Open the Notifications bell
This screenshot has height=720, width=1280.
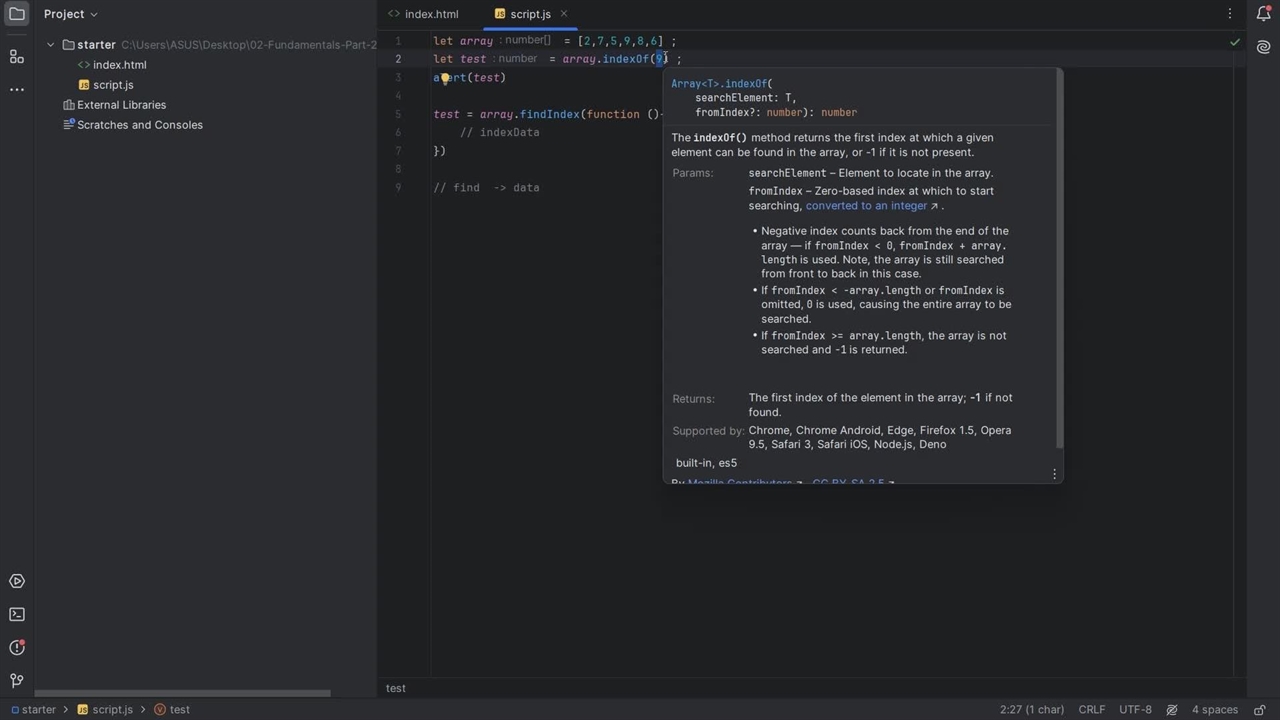pos(1263,14)
